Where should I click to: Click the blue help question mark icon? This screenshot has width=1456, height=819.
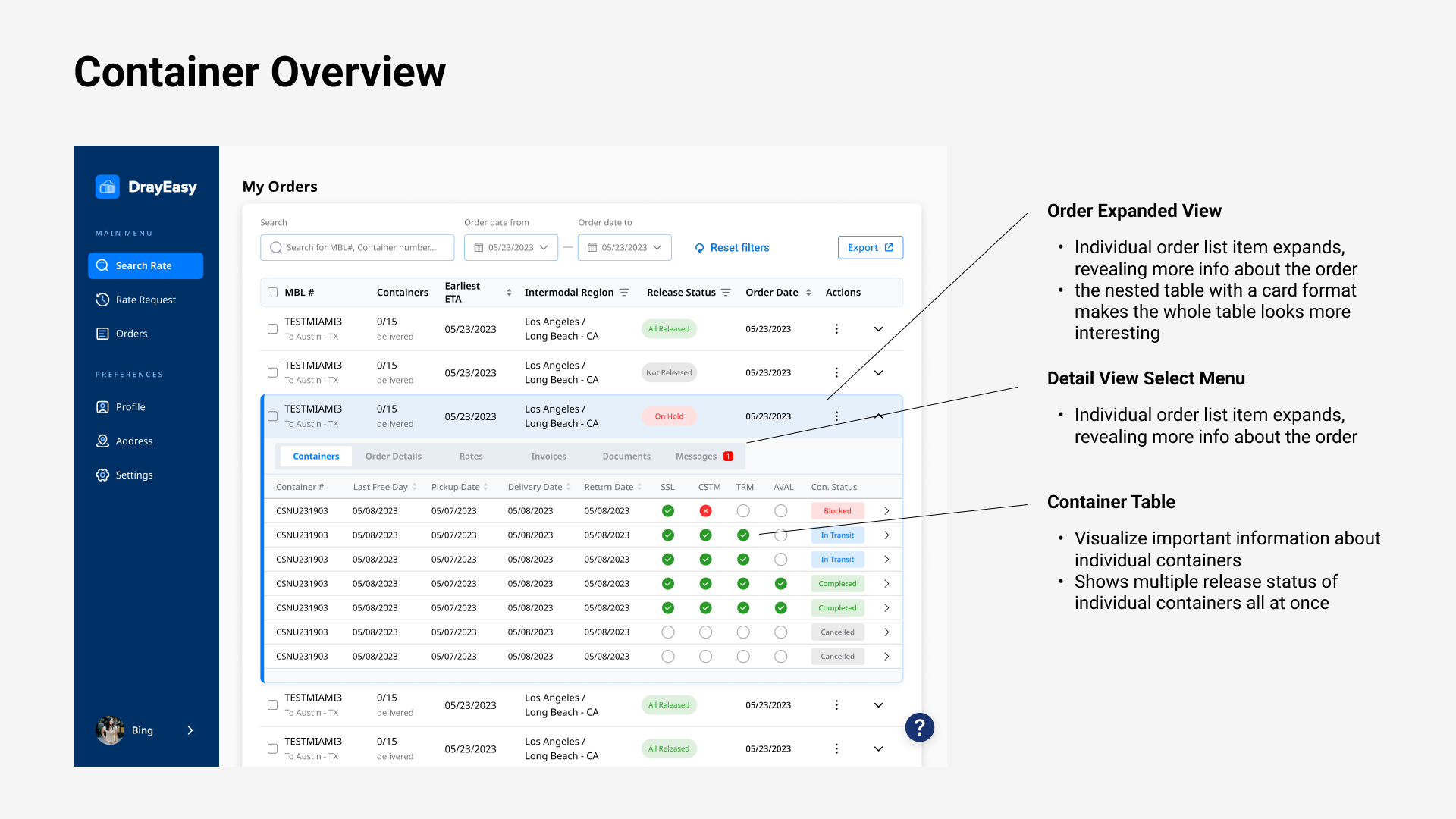(x=919, y=727)
